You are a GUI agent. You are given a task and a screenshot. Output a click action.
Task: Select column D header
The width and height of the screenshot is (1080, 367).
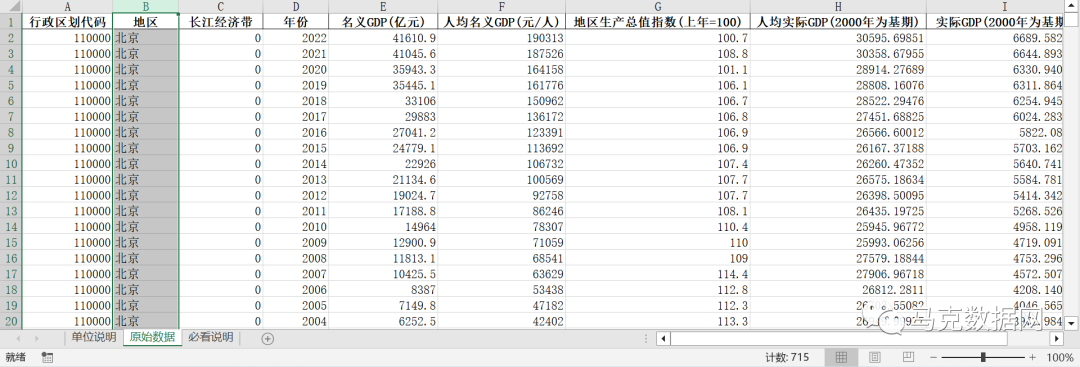pos(295,6)
